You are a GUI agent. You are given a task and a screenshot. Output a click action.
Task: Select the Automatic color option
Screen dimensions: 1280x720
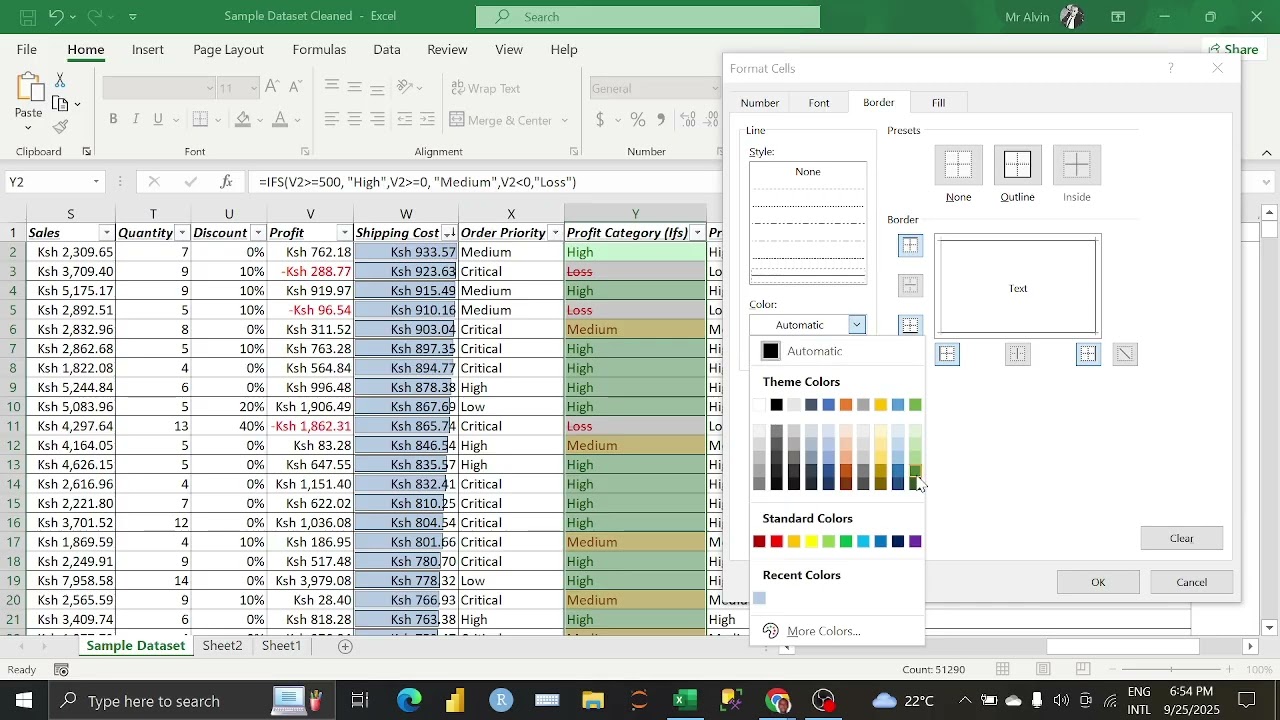(x=838, y=351)
